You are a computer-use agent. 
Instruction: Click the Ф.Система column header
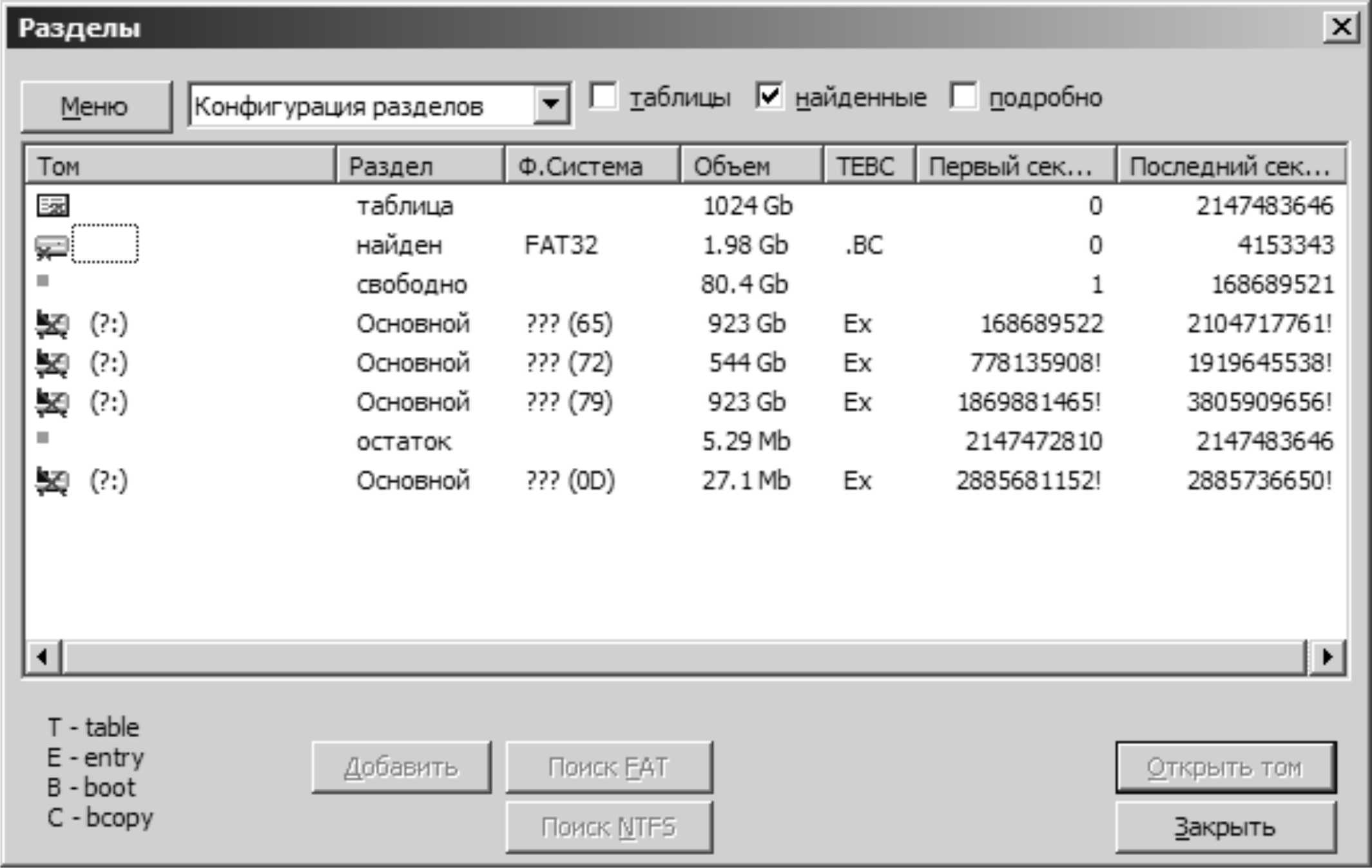[x=591, y=166]
